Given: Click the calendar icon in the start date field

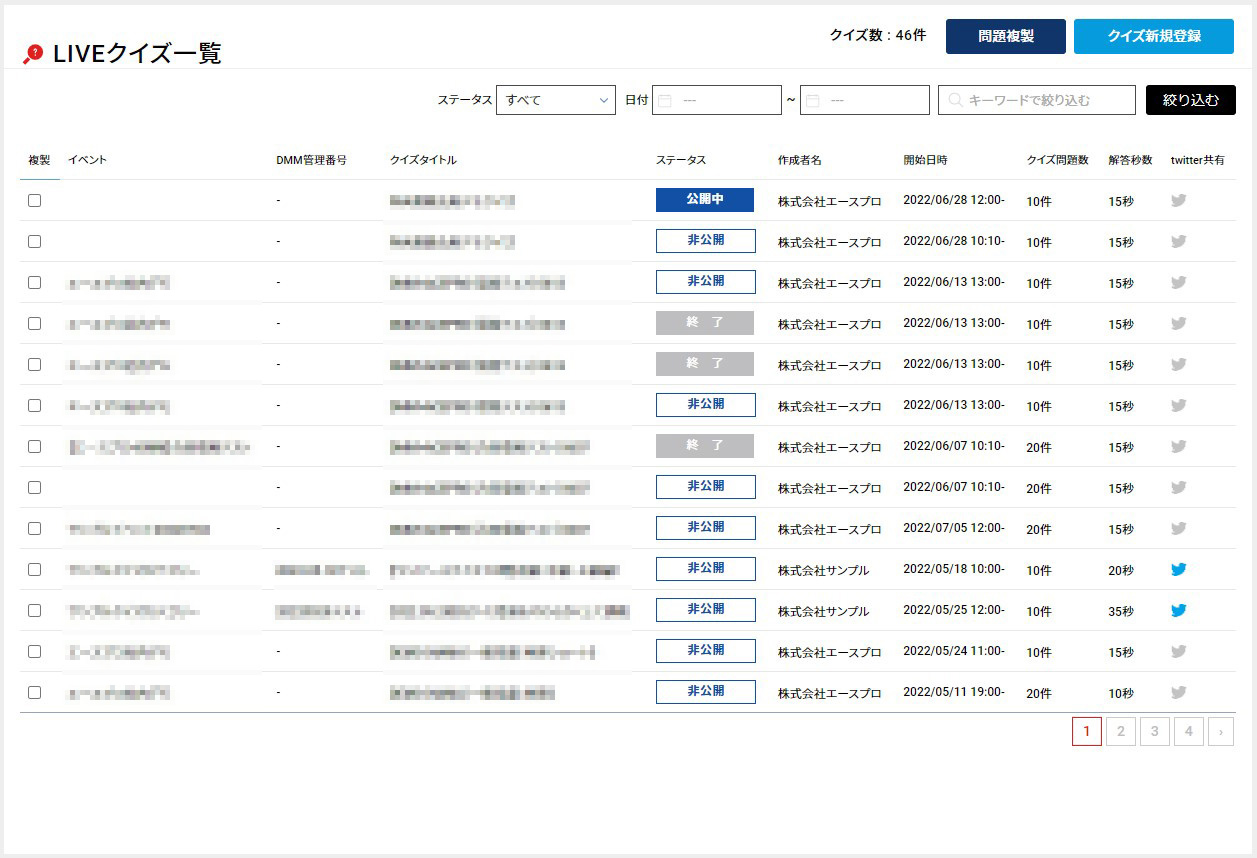Looking at the screenshot, I should pyautogui.click(x=665, y=100).
